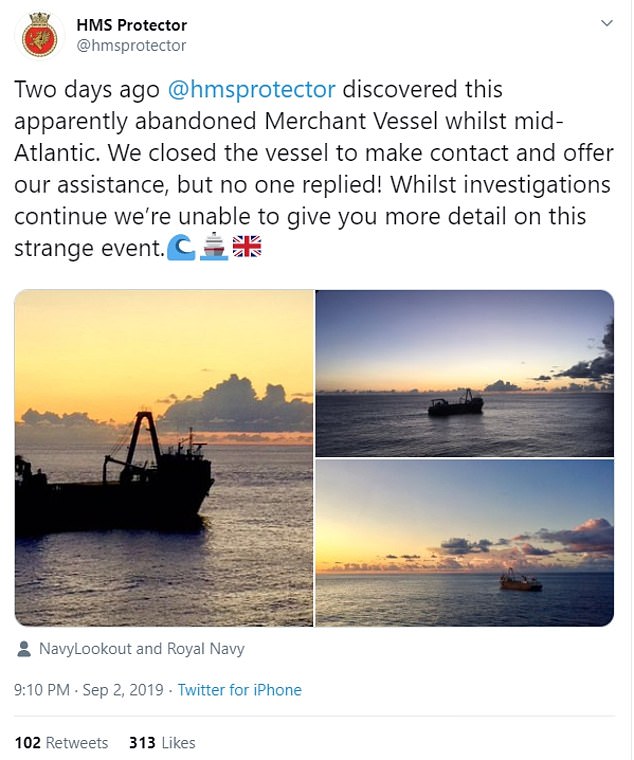
Task: Click the wave emoji in the tweet
Action: point(180,245)
